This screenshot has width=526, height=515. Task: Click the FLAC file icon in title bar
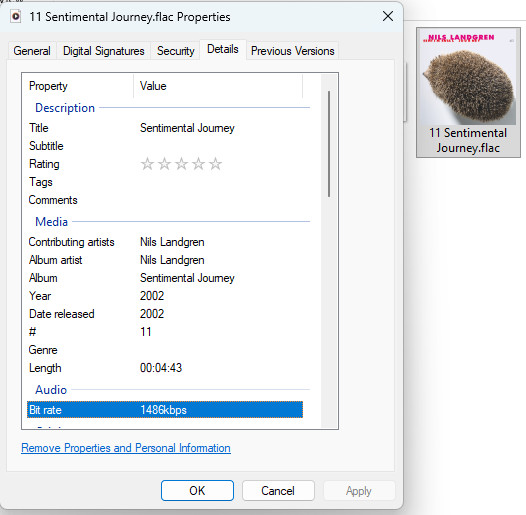tap(15, 16)
